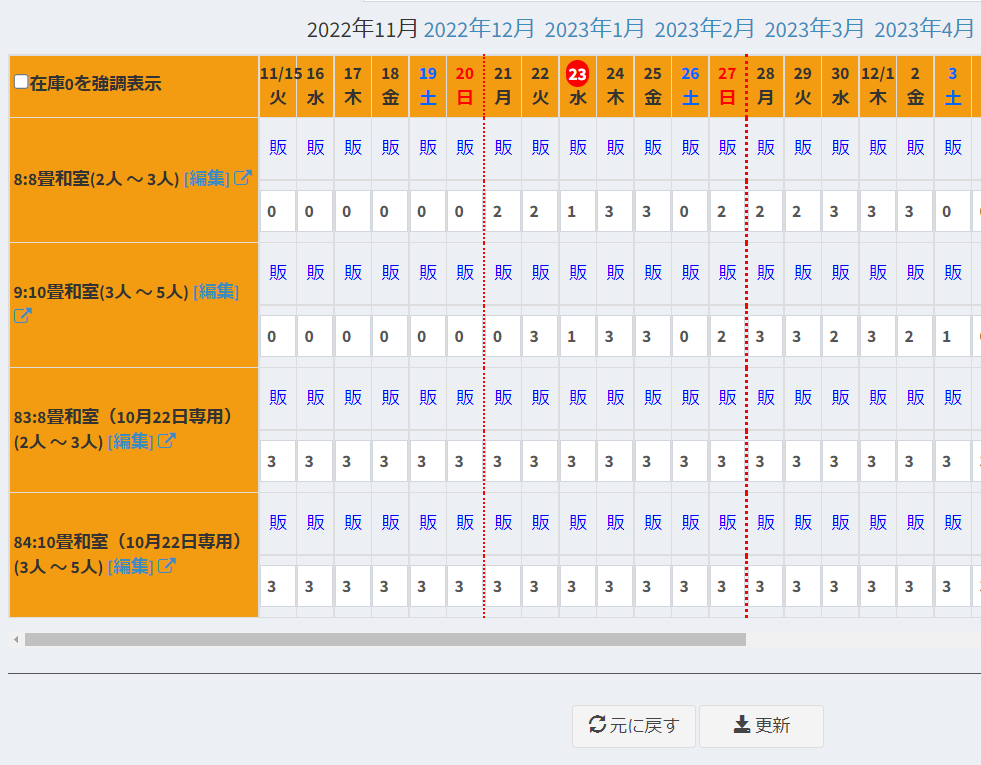Image resolution: width=981 pixels, height=765 pixels.
Task: Click the 更新 button
Action: [x=761, y=726]
